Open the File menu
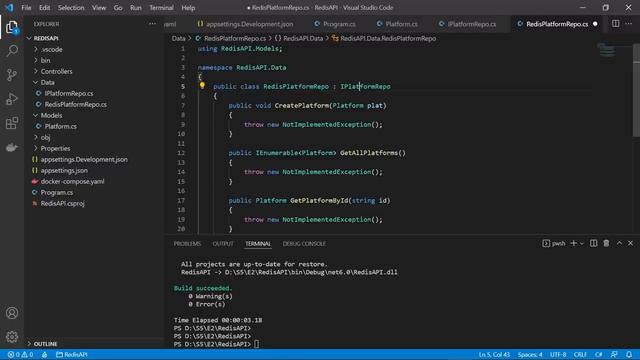 click(x=26, y=8)
